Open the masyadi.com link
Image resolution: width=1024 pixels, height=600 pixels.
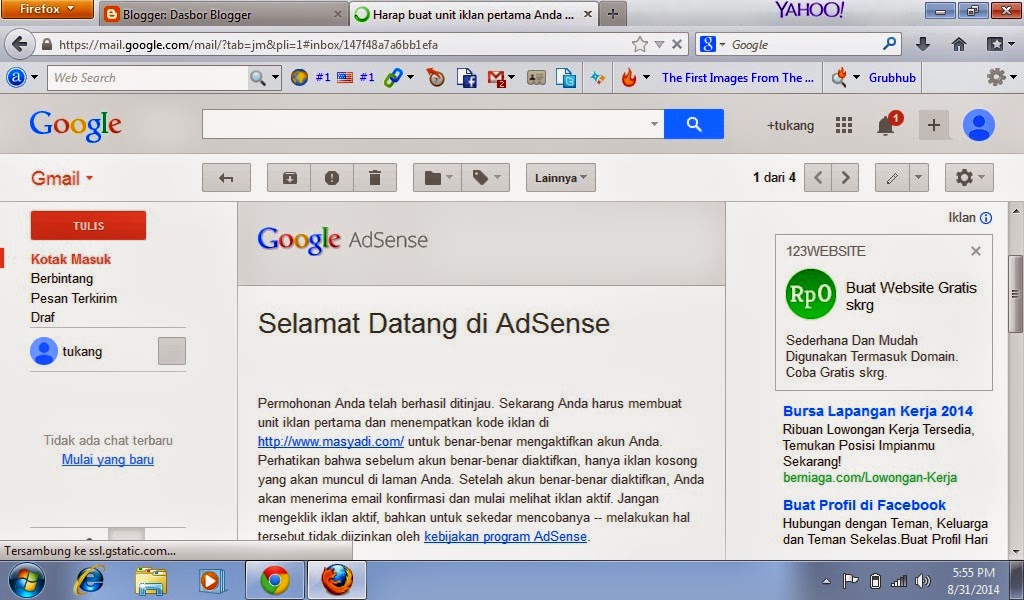coord(330,441)
